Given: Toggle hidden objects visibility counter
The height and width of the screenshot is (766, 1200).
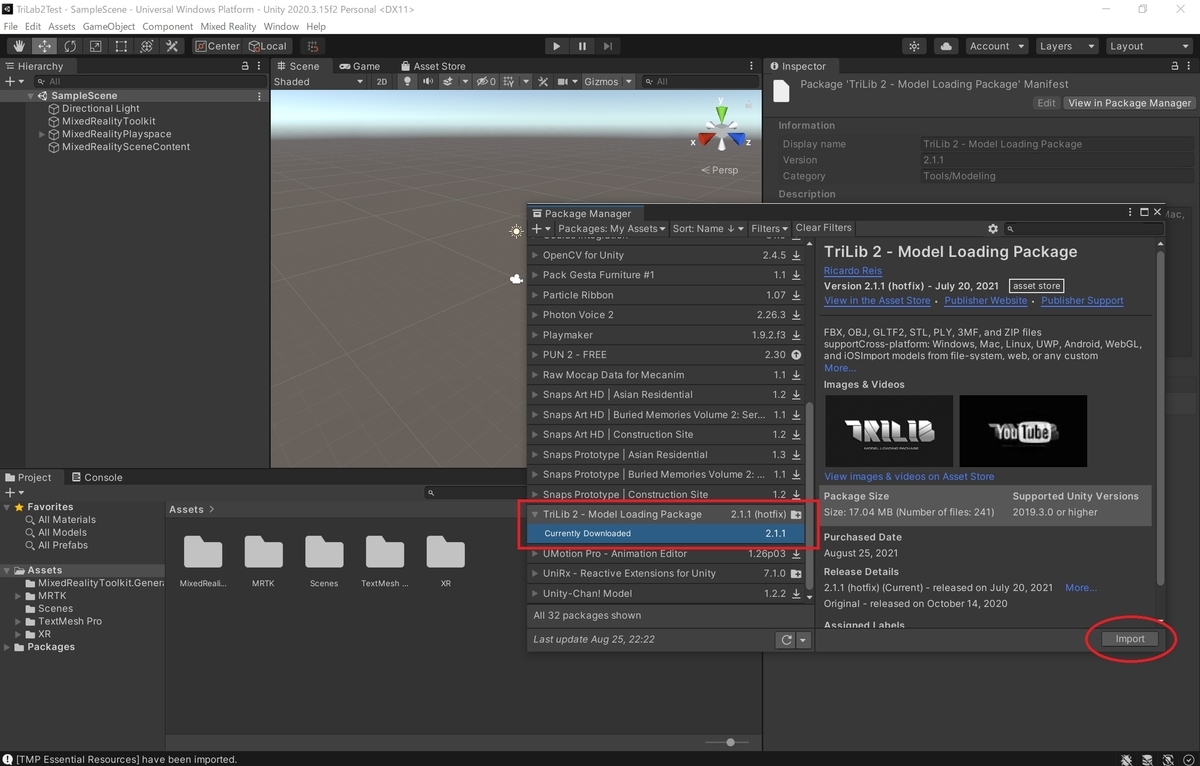Looking at the screenshot, I should [486, 81].
